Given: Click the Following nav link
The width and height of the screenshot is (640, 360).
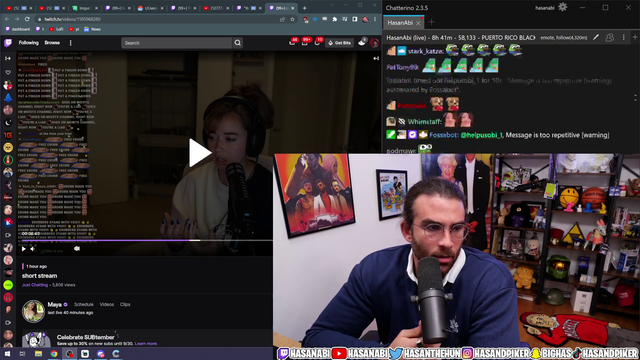Looking at the screenshot, I should point(29,42).
